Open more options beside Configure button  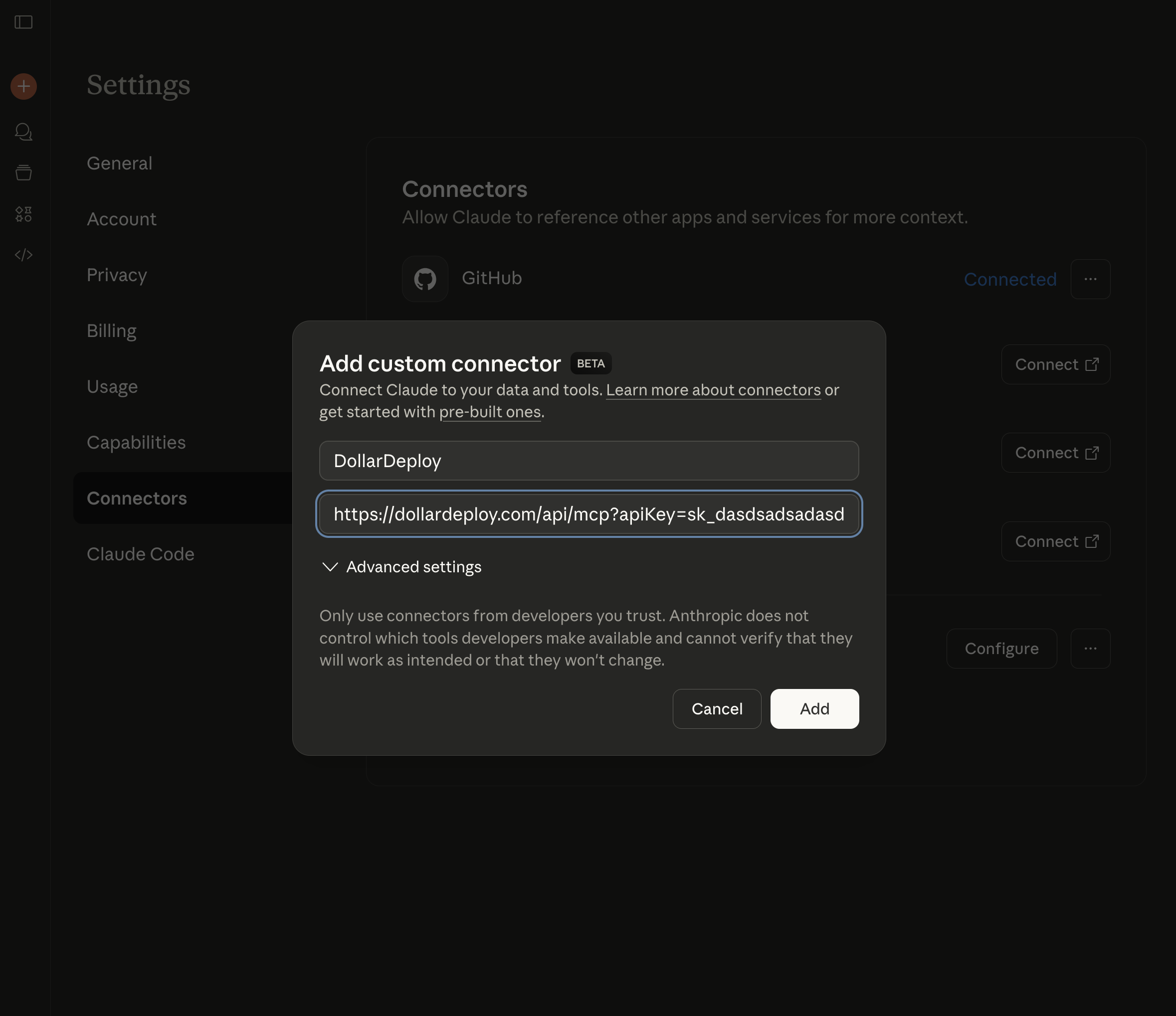[x=1090, y=649]
